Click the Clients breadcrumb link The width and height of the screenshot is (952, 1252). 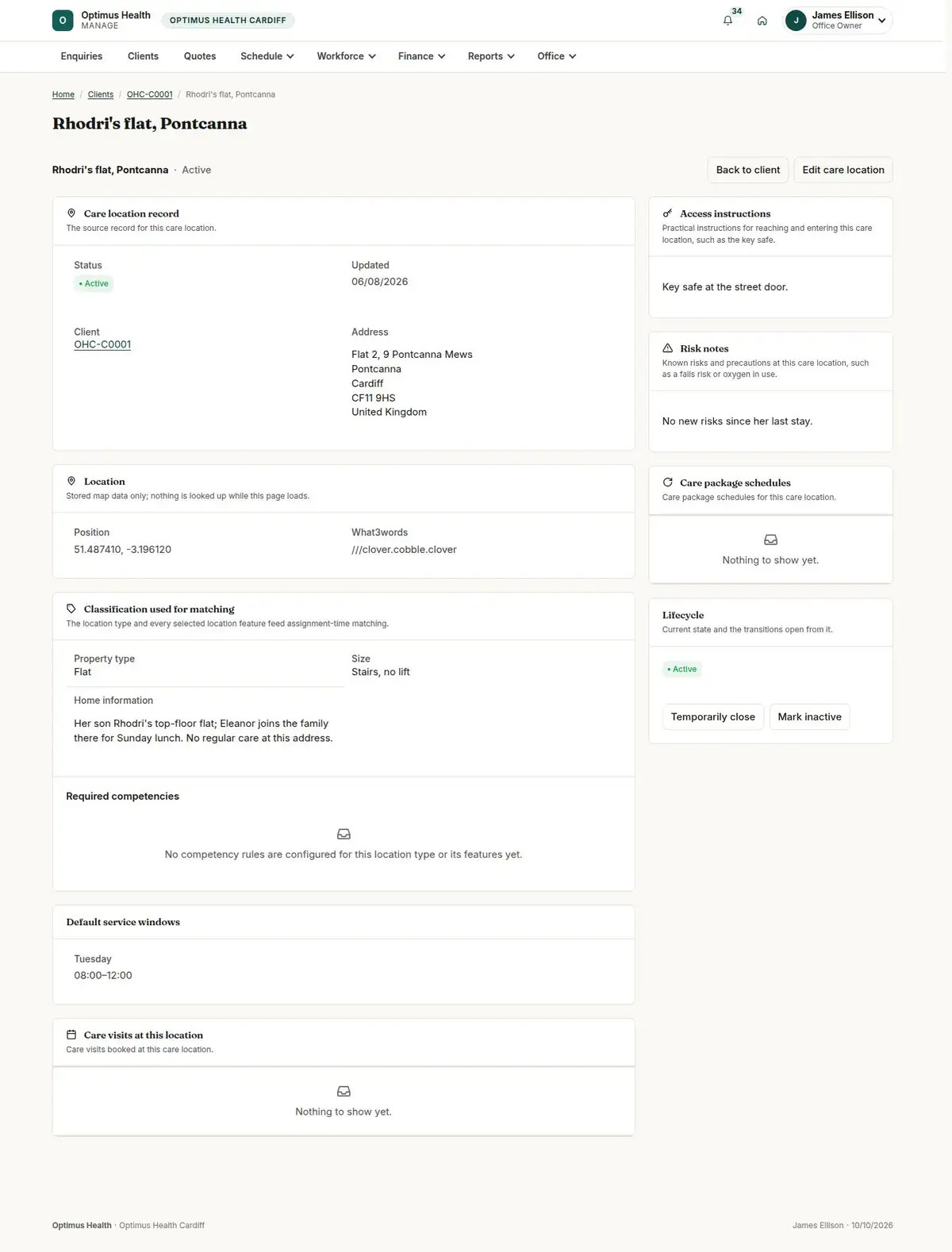click(101, 94)
